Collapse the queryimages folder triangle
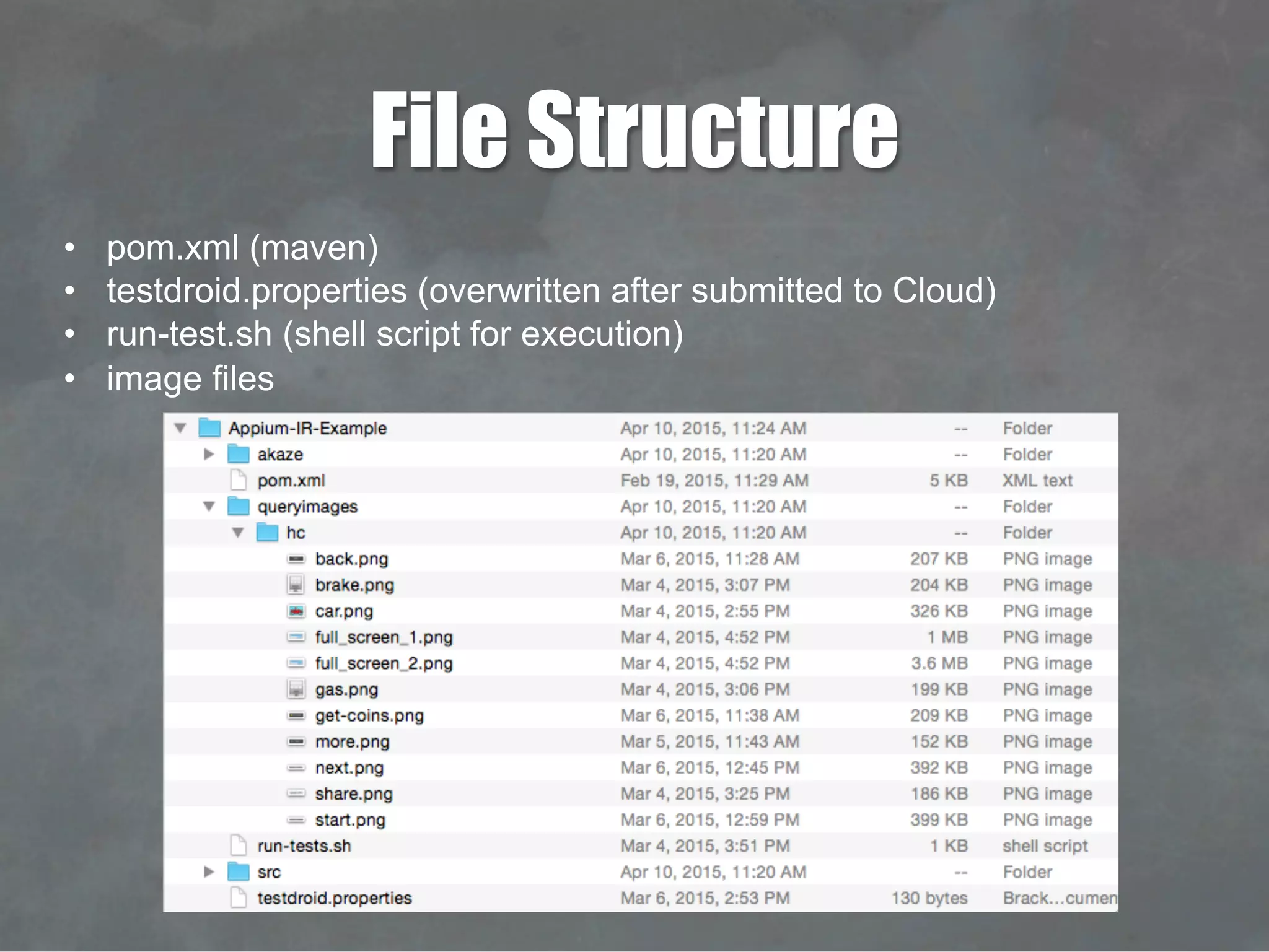1269x952 pixels. coord(209,507)
